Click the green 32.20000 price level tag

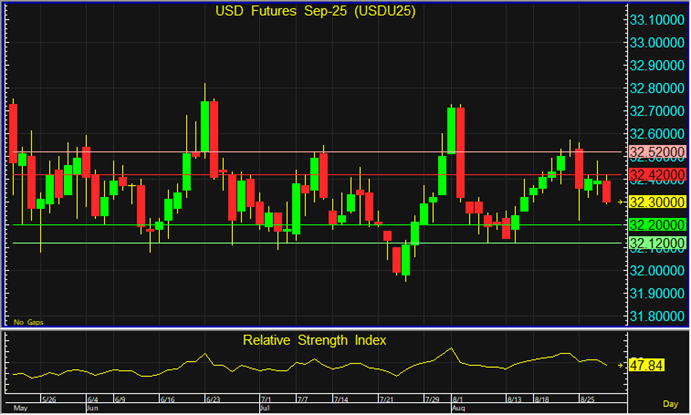click(656, 225)
